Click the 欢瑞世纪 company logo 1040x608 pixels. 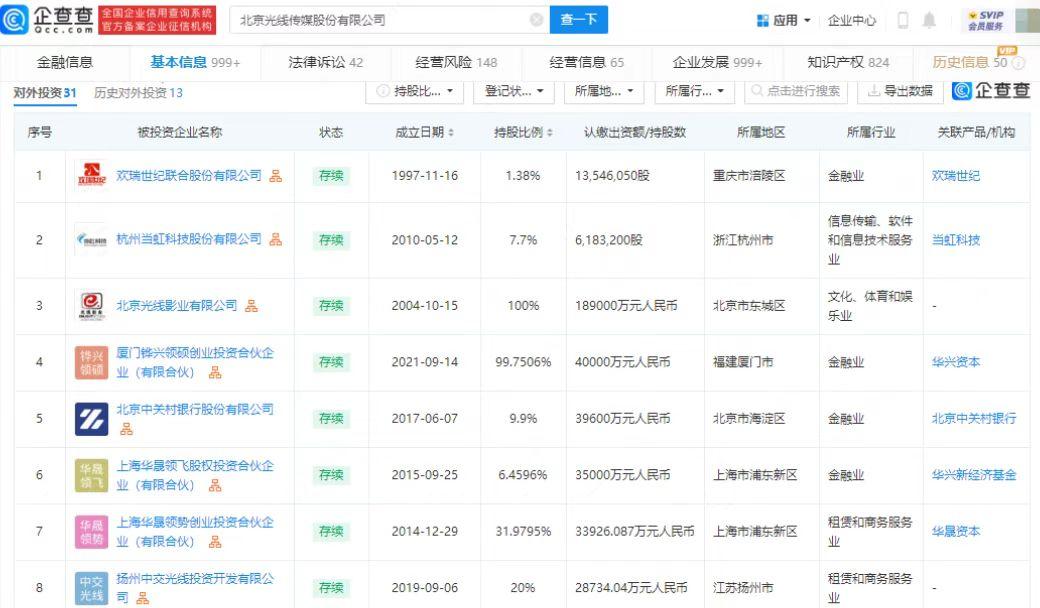coord(92,176)
